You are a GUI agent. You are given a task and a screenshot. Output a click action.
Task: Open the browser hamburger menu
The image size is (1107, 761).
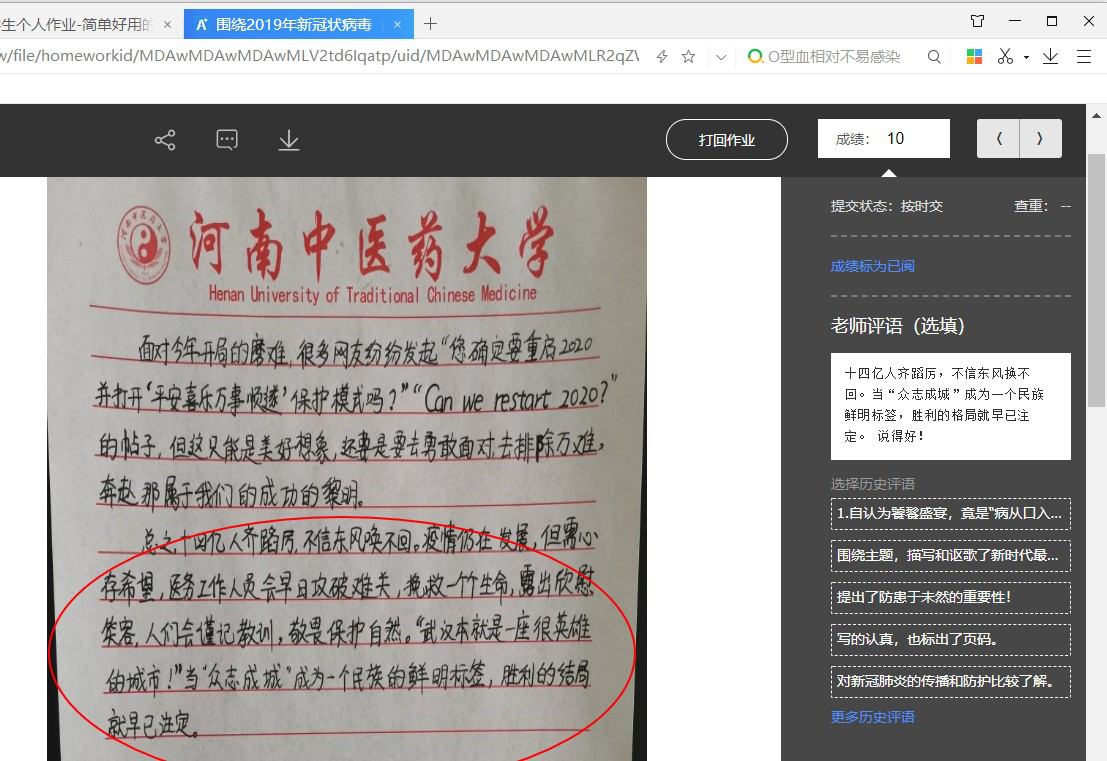pyautogui.click(x=1084, y=57)
